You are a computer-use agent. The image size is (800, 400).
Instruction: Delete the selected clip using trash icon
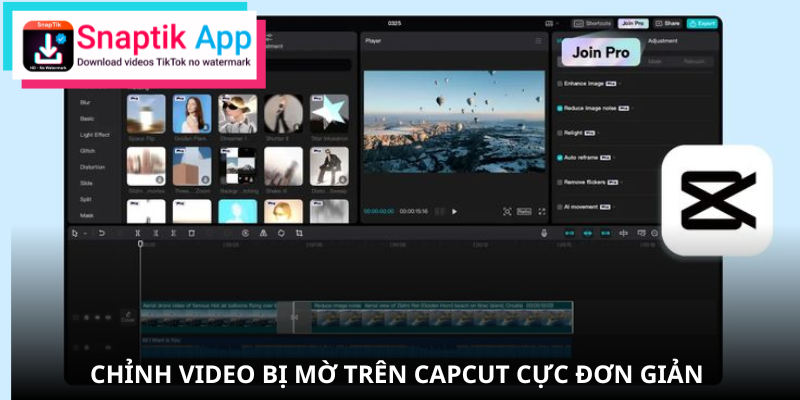191,233
